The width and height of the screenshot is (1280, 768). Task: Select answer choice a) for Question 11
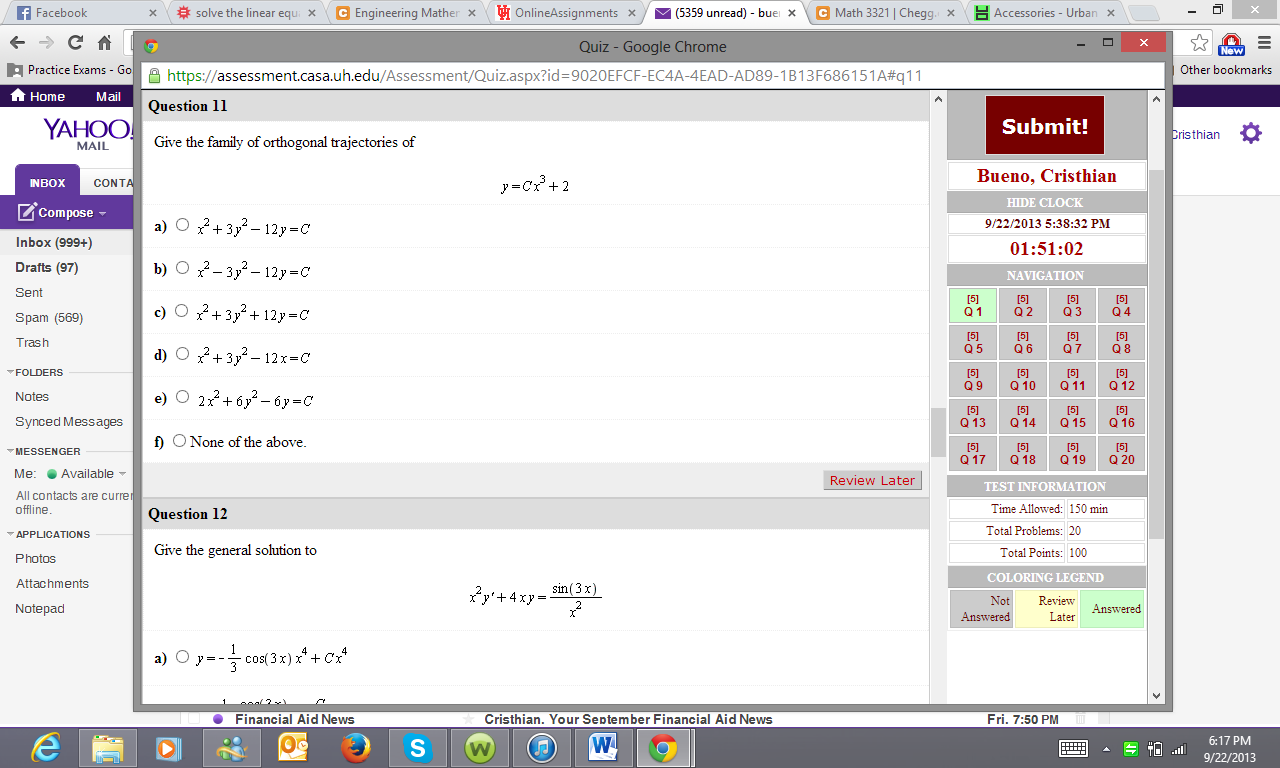(182, 225)
